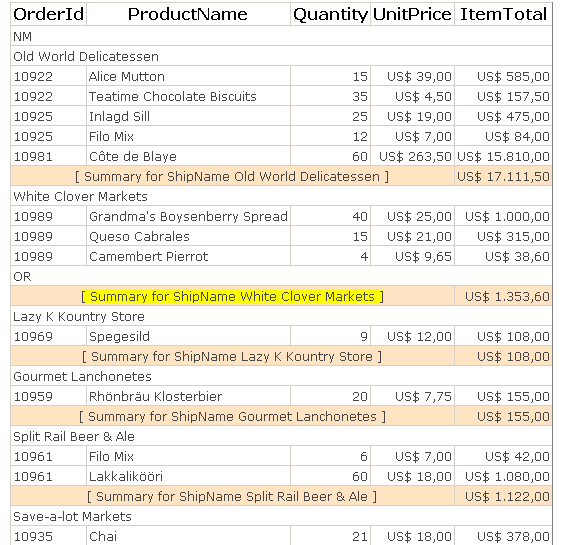Select the Split Rail Beer & Ale group row
Image resolution: width=564 pixels, height=545 pixels.
coord(282,436)
